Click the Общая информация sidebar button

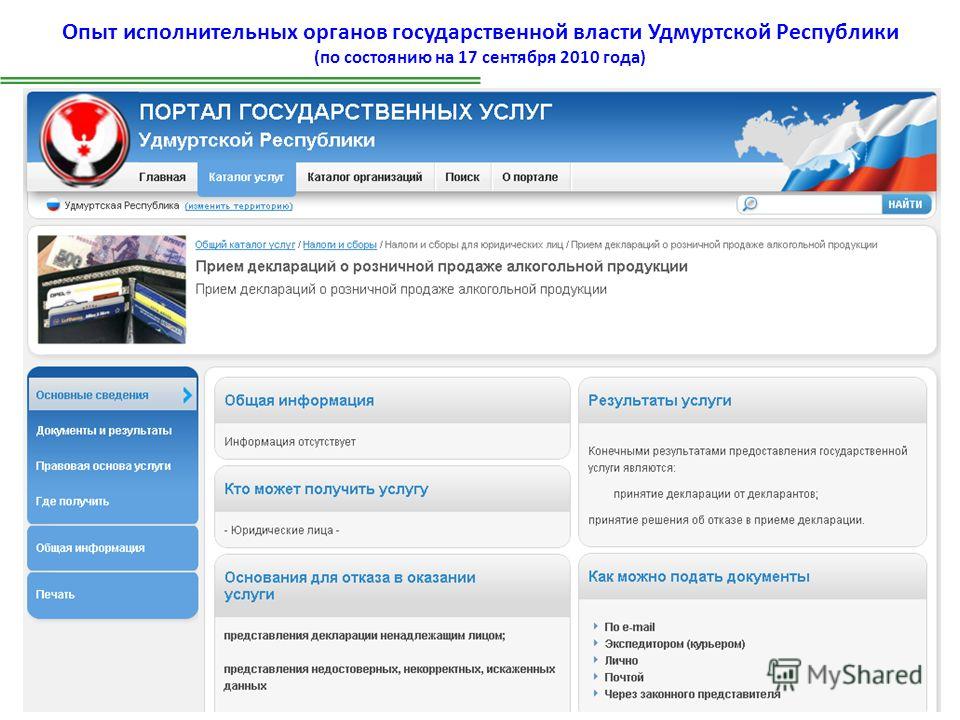[x=113, y=548]
